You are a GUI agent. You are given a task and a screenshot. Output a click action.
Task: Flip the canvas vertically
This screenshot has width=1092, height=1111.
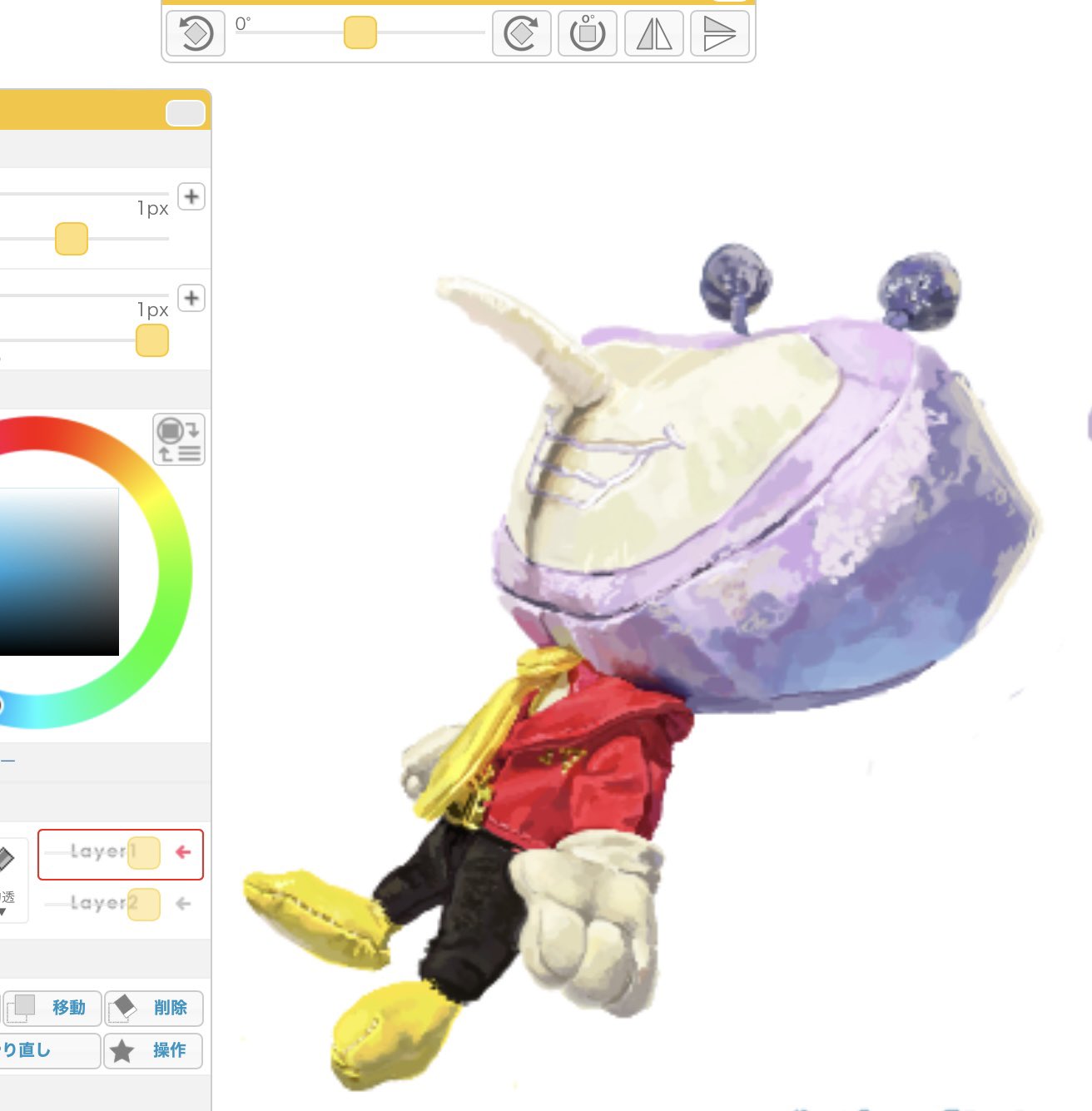pyautogui.click(x=720, y=33)
